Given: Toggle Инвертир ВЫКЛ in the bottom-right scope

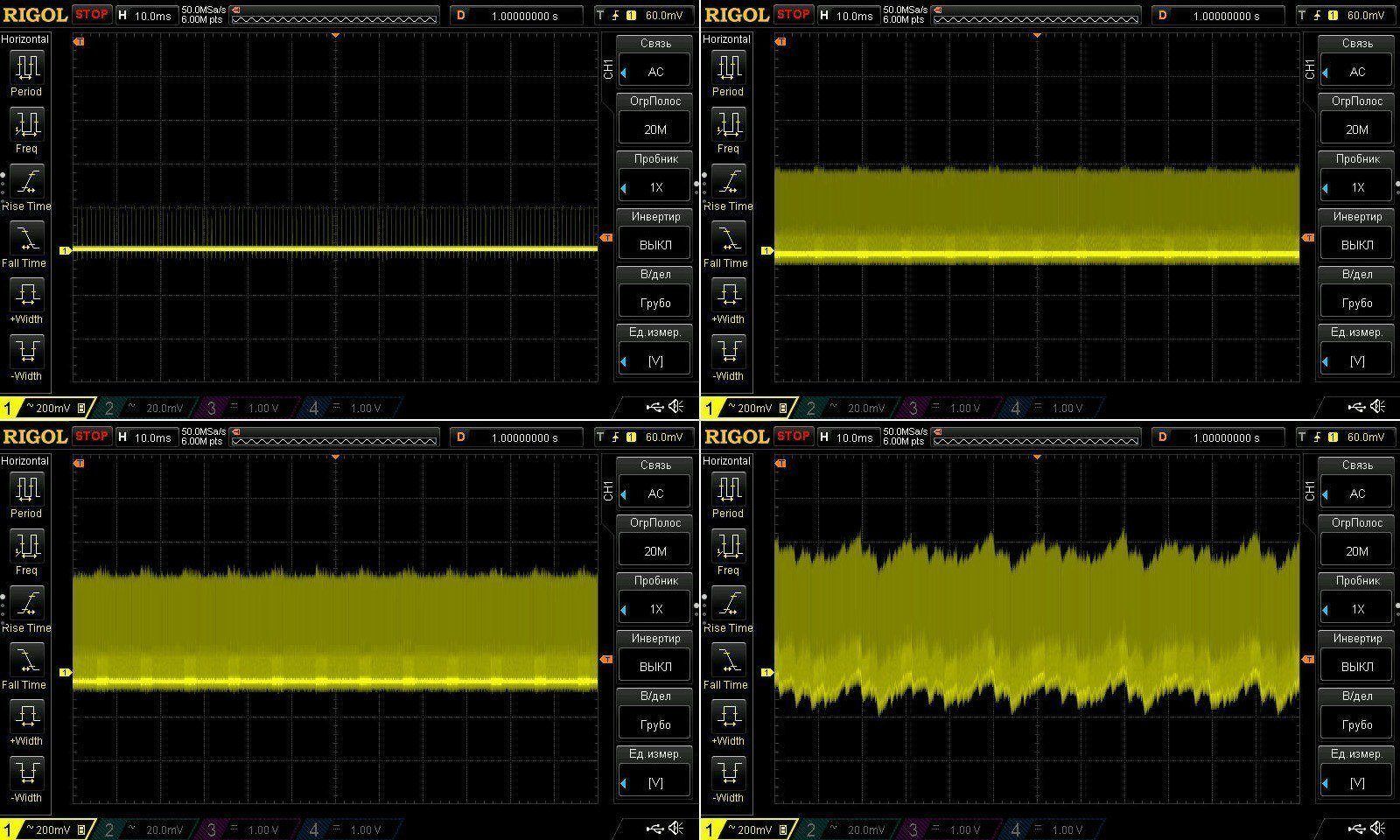Looking at the screenshot, I should pos(1356,667).
